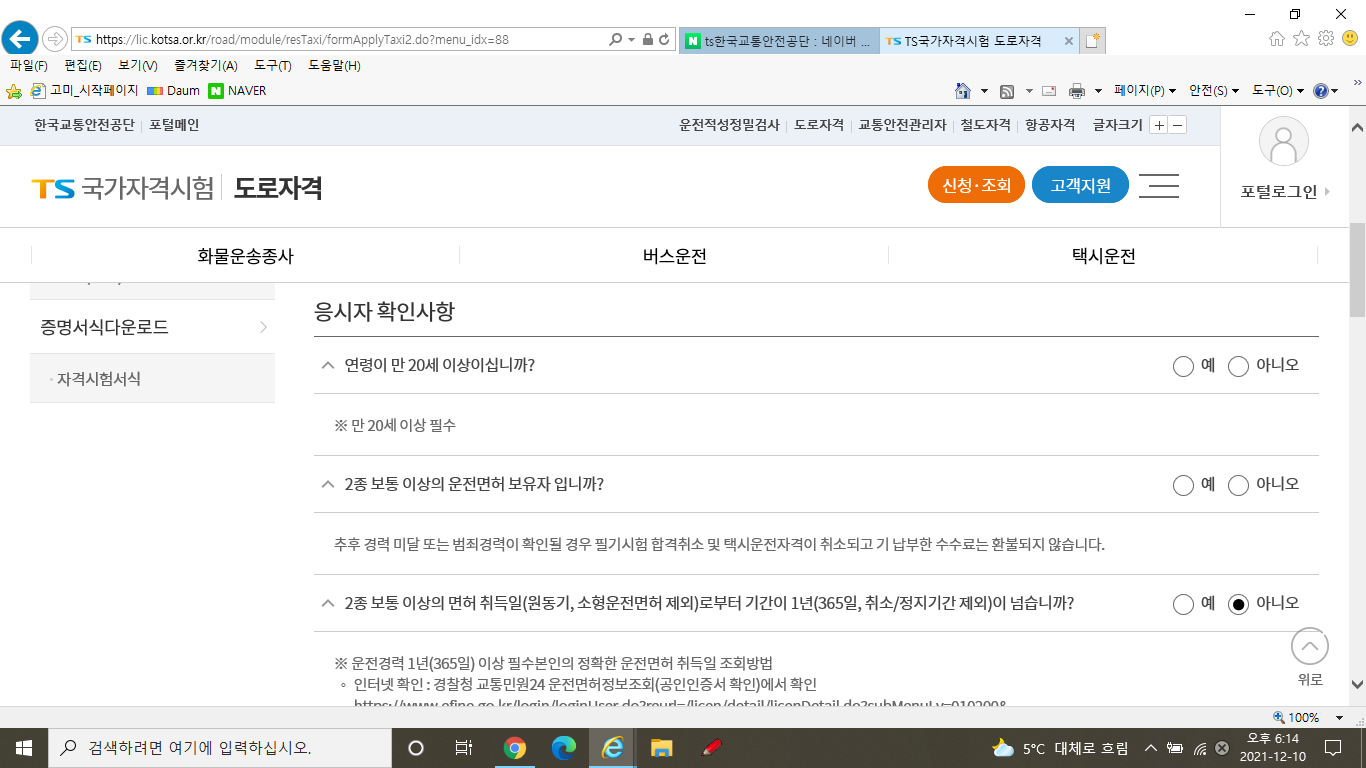Open the help question mark icon
The width and height of the screenshot is (1366, 768).
pos(1321,91)
